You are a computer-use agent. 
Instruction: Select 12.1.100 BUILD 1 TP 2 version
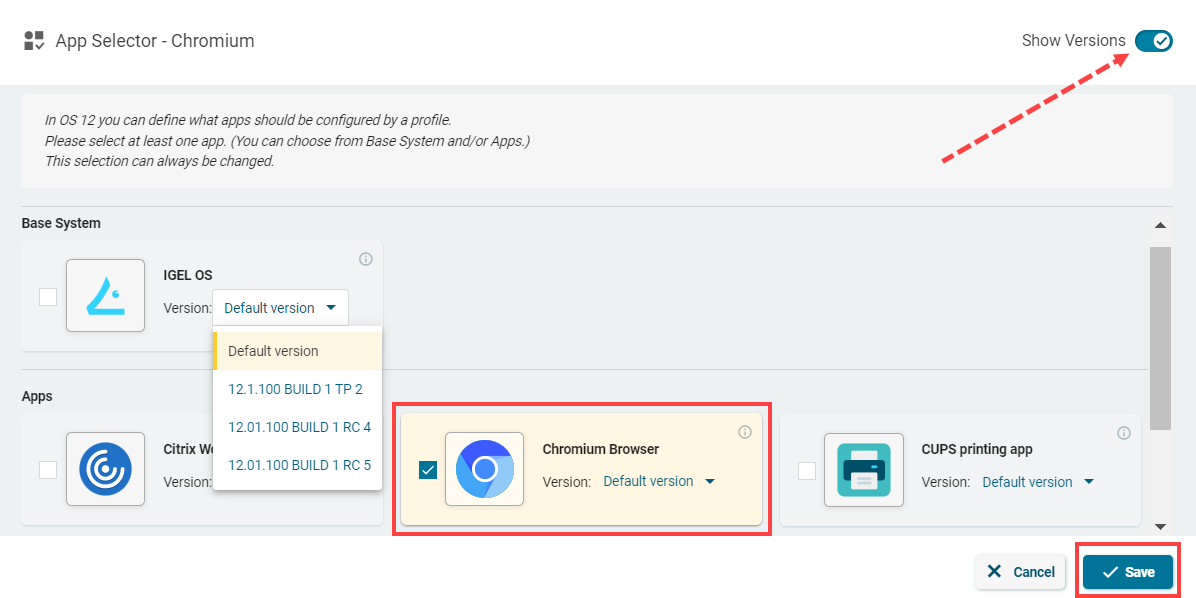point(295,389)
